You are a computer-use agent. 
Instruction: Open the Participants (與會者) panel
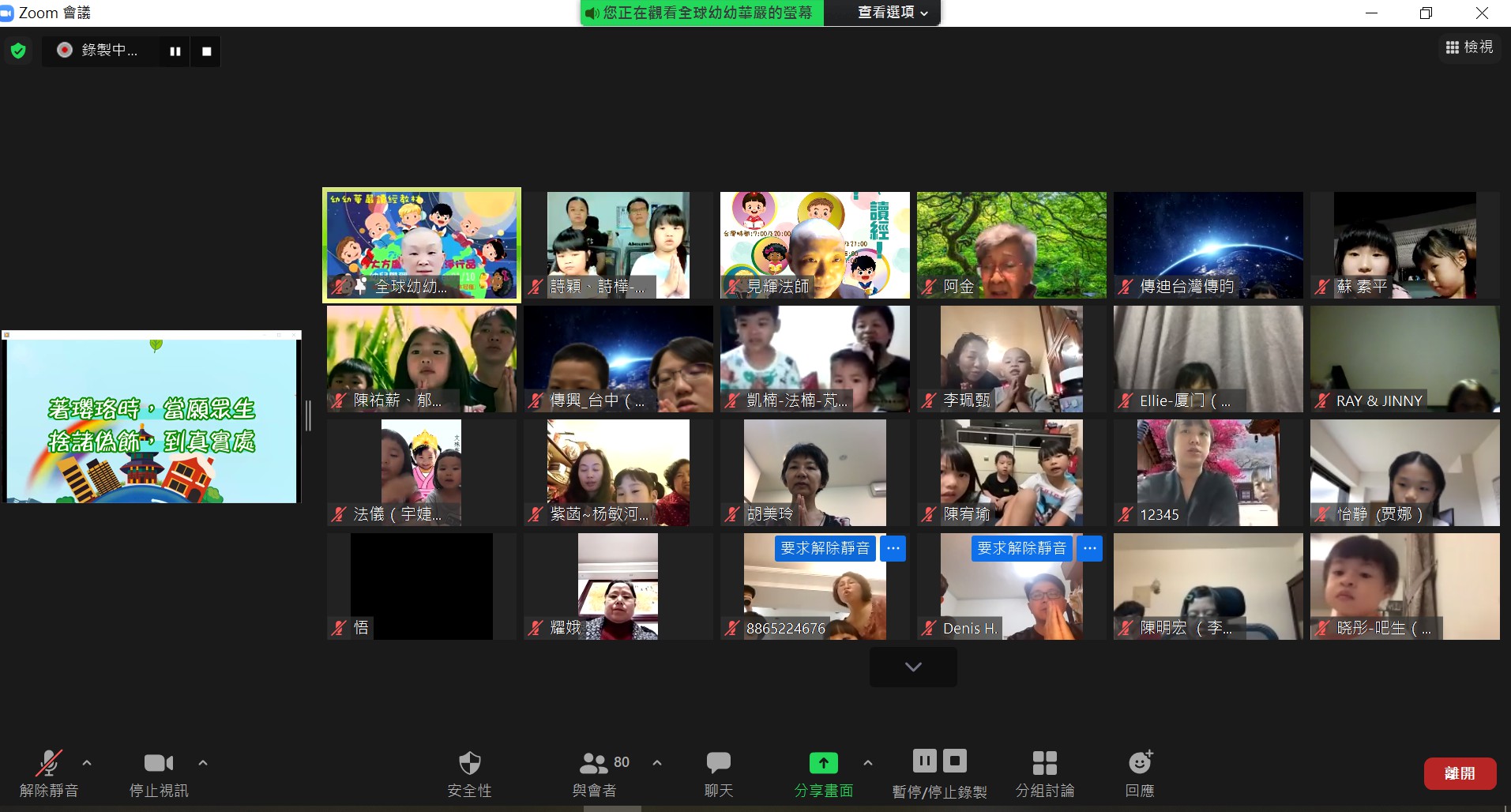[594, 763]
